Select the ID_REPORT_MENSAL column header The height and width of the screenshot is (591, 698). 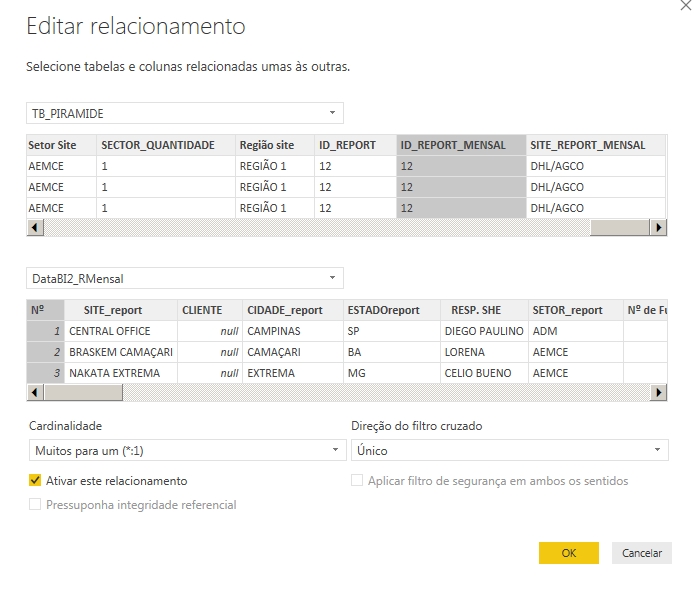coord(461,145)
